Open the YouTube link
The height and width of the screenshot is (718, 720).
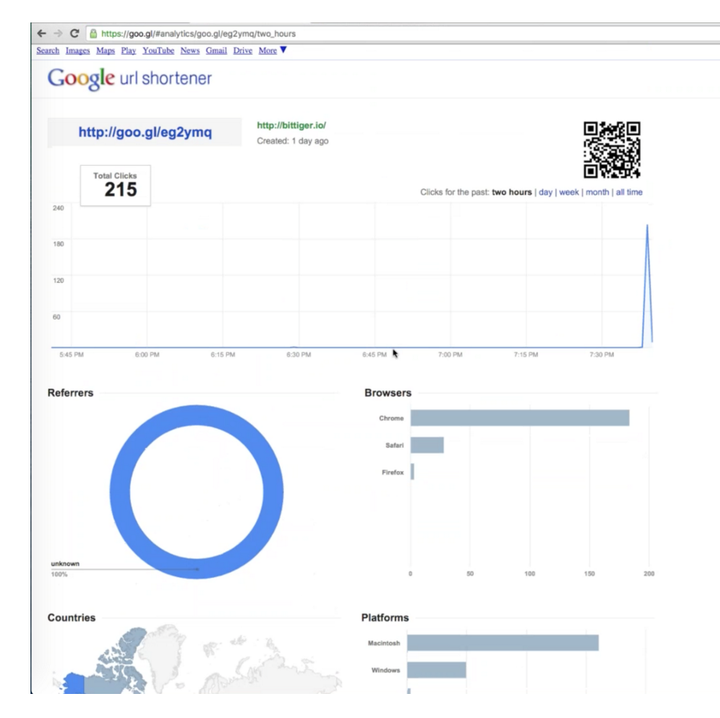(x=158, y=50)
